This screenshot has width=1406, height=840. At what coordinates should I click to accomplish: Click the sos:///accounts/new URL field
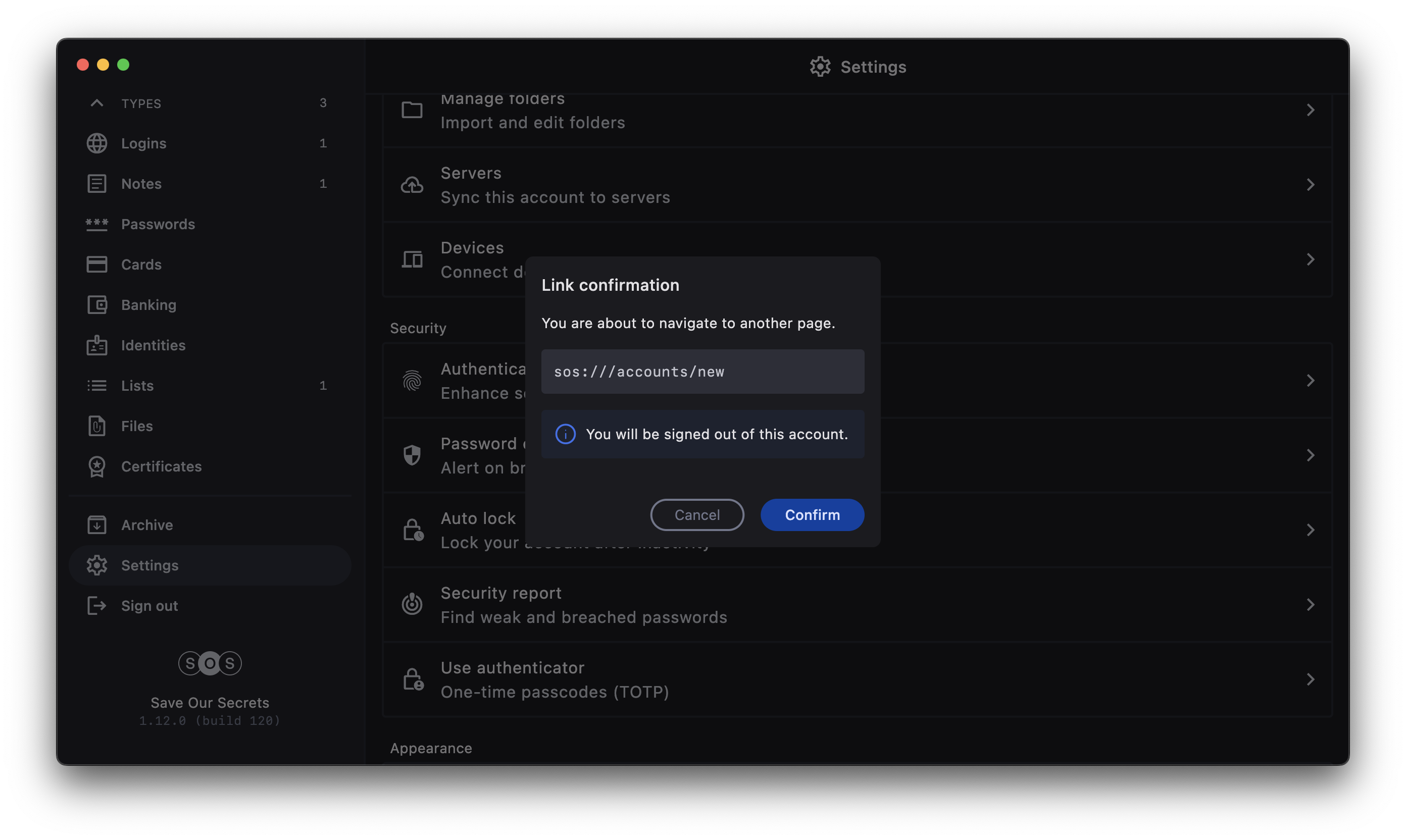coord(702,372)
